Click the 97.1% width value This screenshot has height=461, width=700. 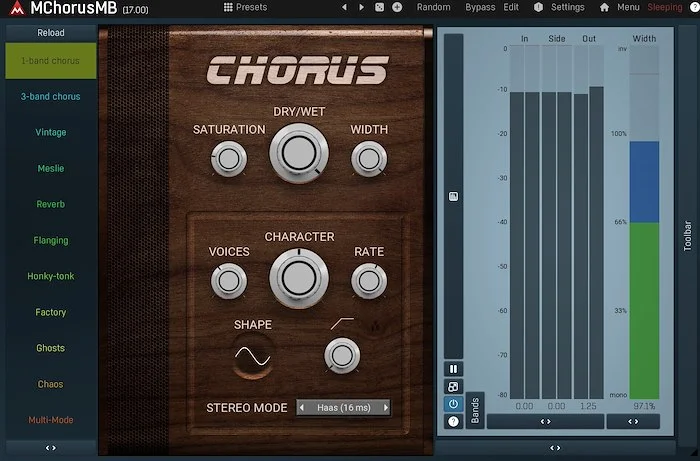(644, 406)
